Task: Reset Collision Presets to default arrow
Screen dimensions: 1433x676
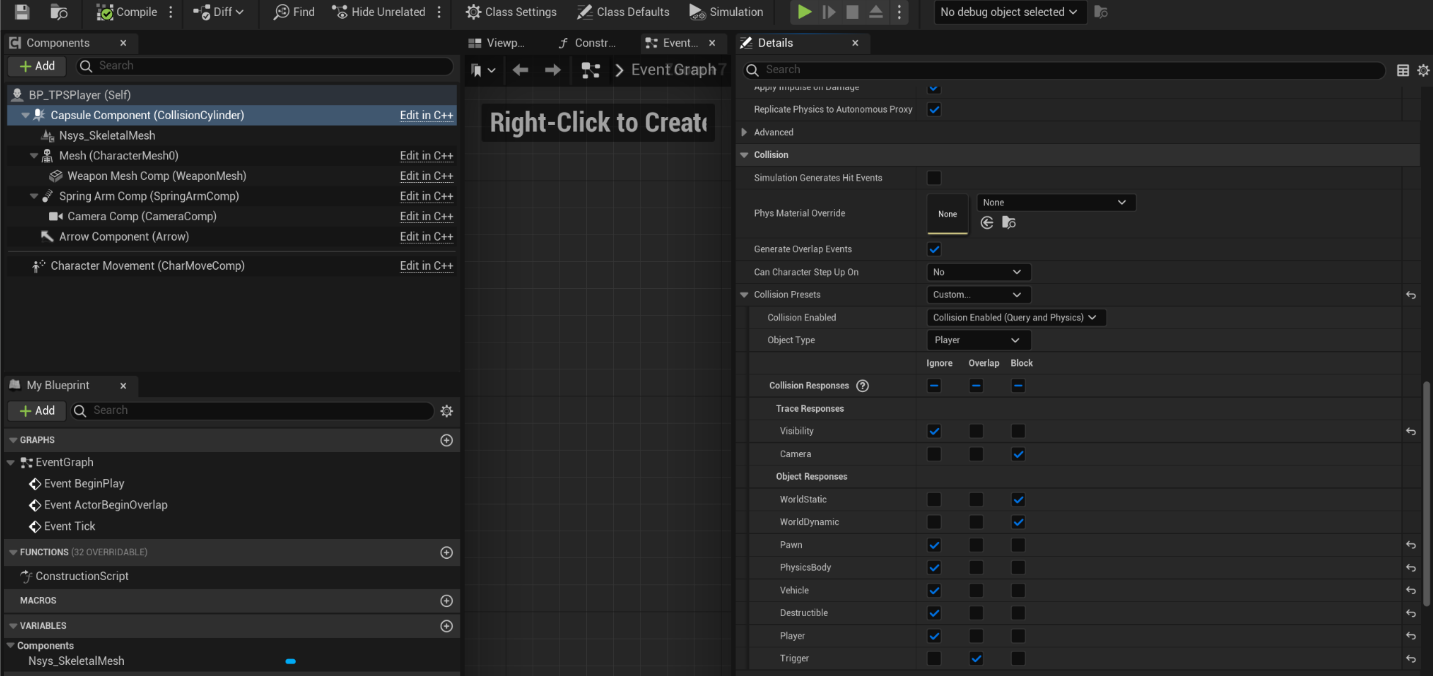Action: pyautogui.click(x=1410, y=295)
